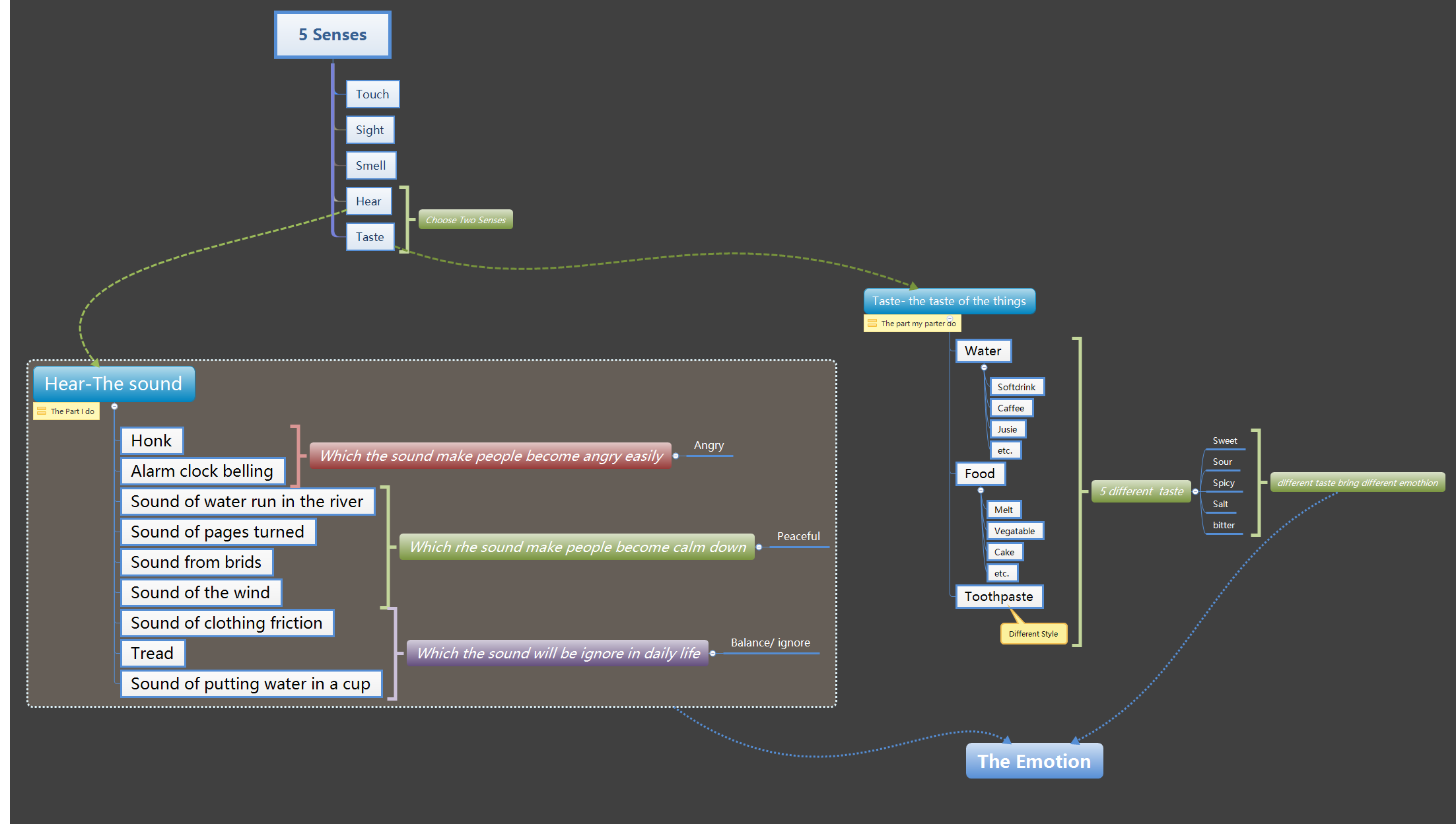This screenshot has height=834, width=1456.
Task: Select the 'Sound of clothing friction' topic
Action: 226,623
